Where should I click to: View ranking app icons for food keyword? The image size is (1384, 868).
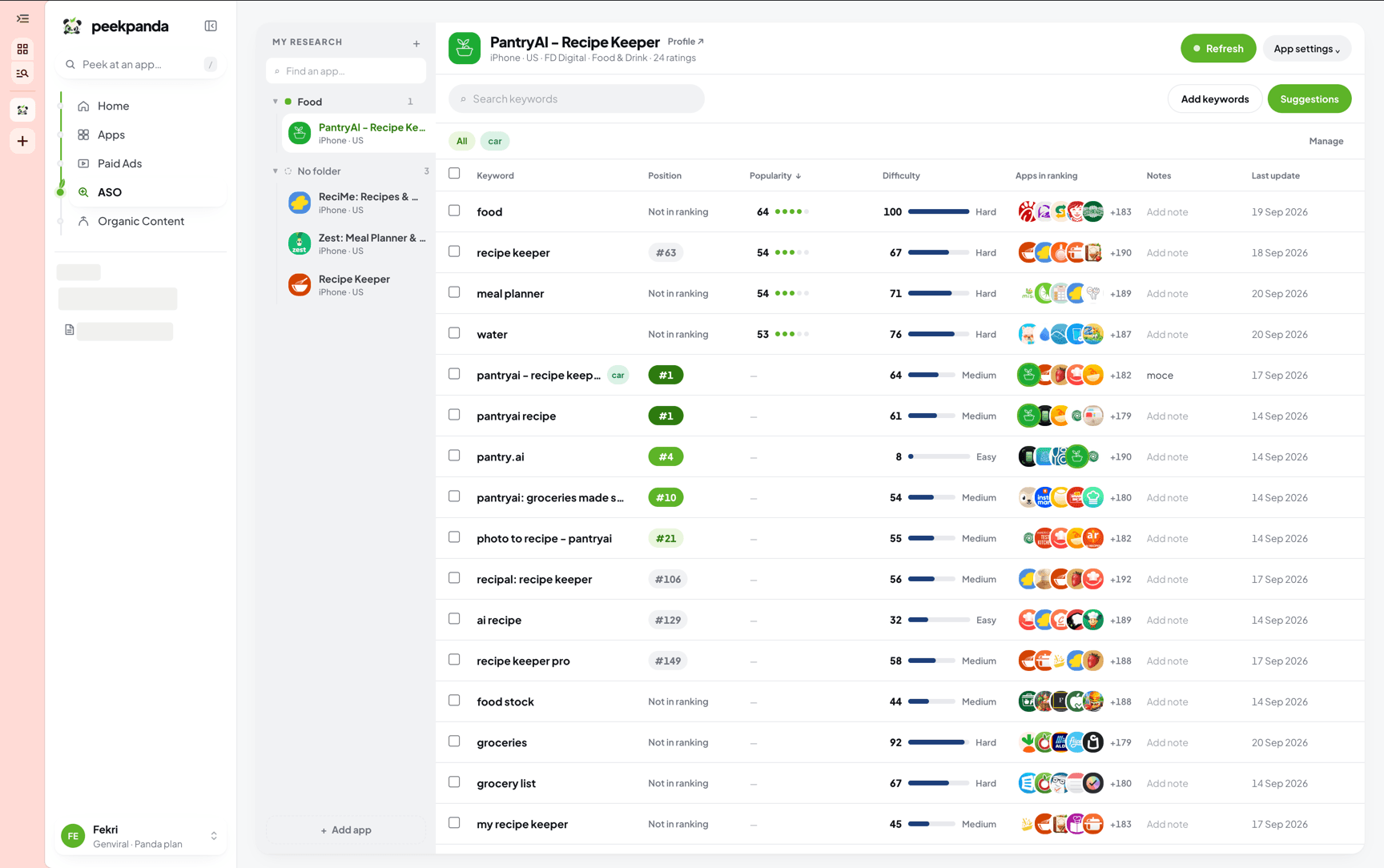tap(1060, 212)
